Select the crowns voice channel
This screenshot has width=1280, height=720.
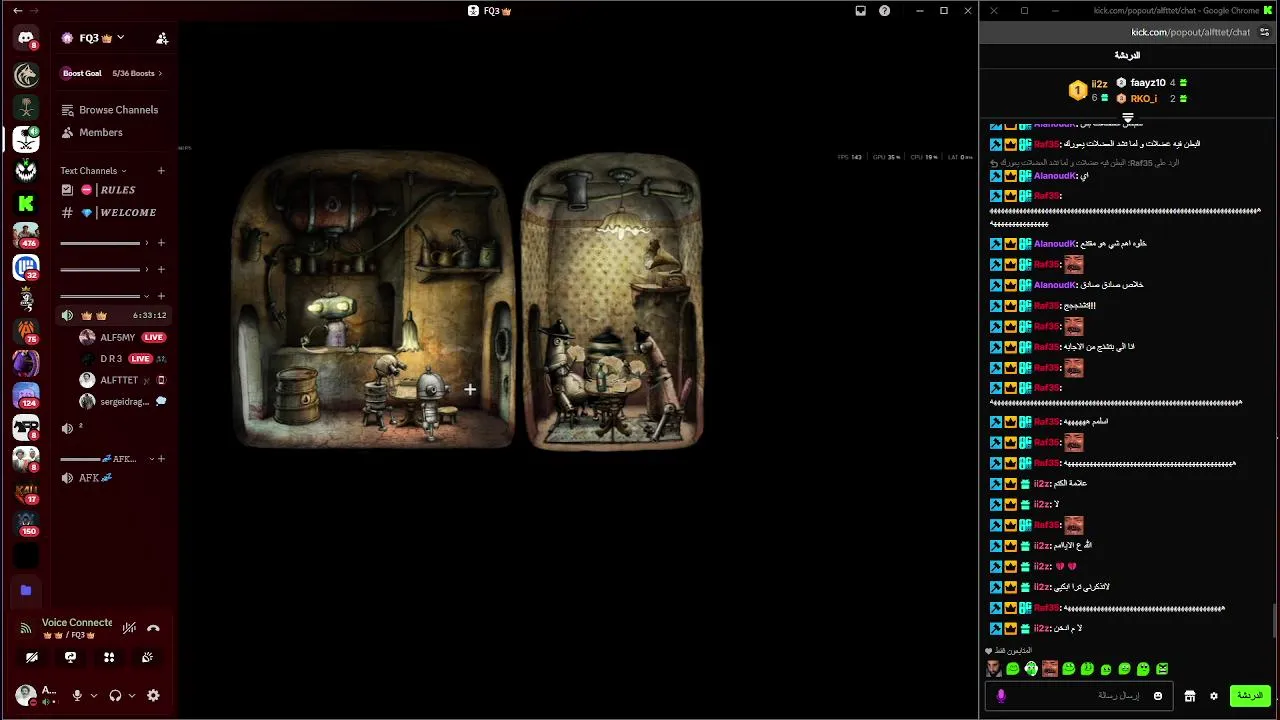click(x=112, y=315)
